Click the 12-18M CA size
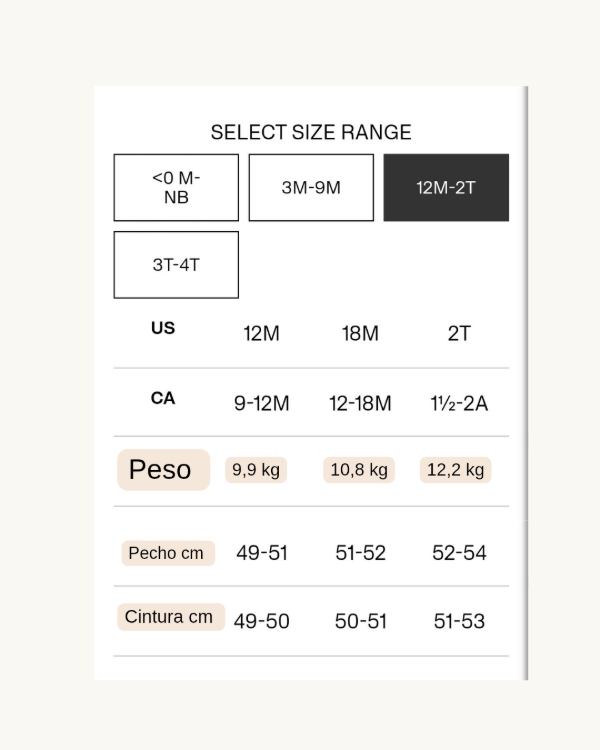The width and height of the screenshot is (600, 750). tap(360, 404)
